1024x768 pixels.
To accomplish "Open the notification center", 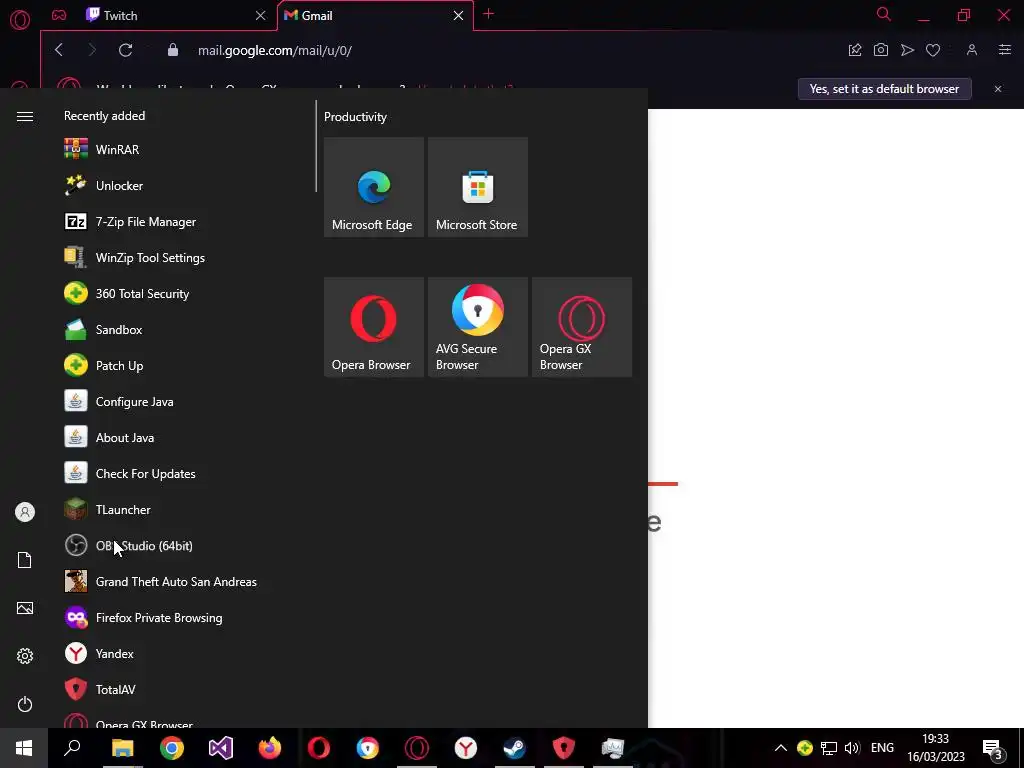I will tap(993, 748).
